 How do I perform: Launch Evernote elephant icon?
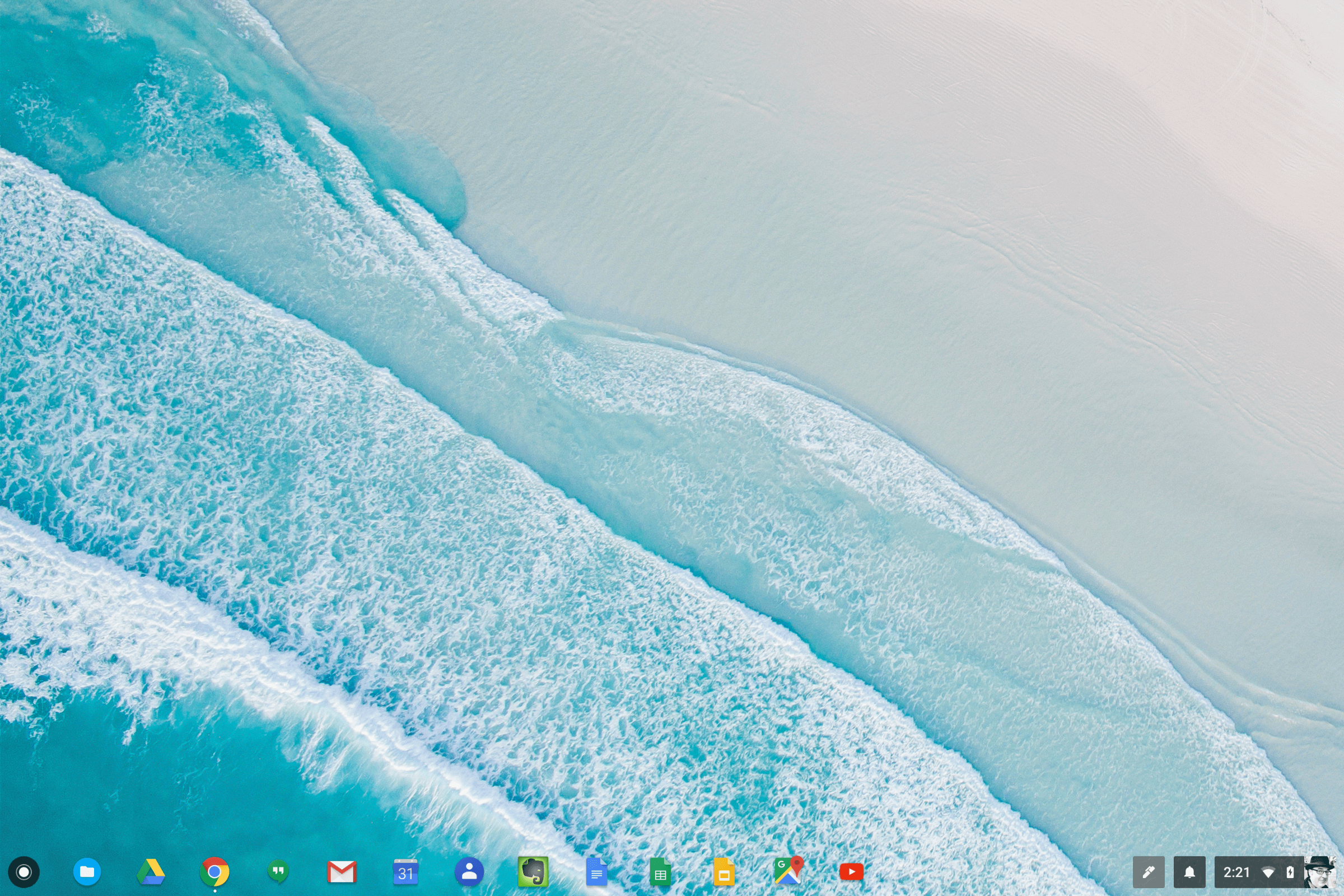(533, 872)
